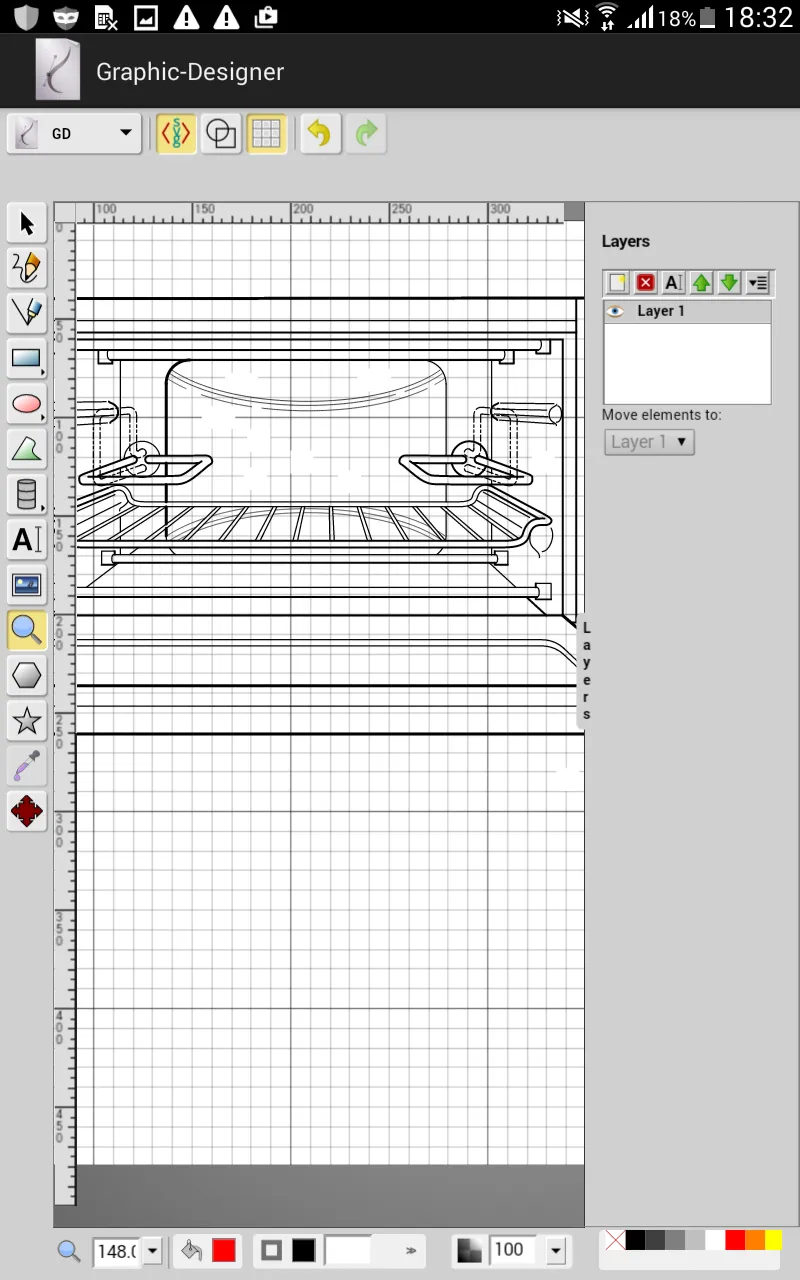Select Layer 1 in layers list
This screenshot has width=800, height=1280.
[687, 311]
